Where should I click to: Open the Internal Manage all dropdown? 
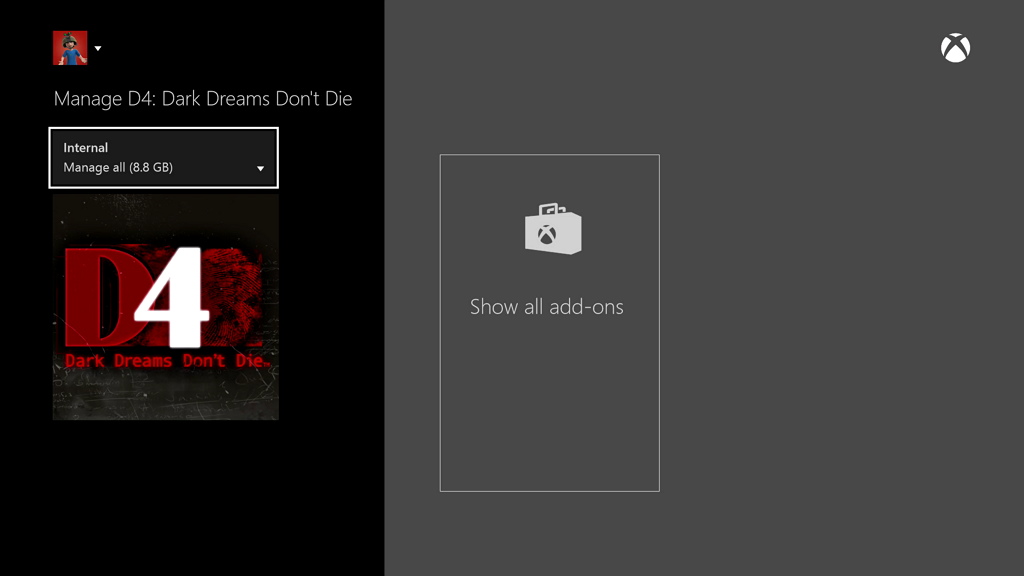click(x=163, y=157)
